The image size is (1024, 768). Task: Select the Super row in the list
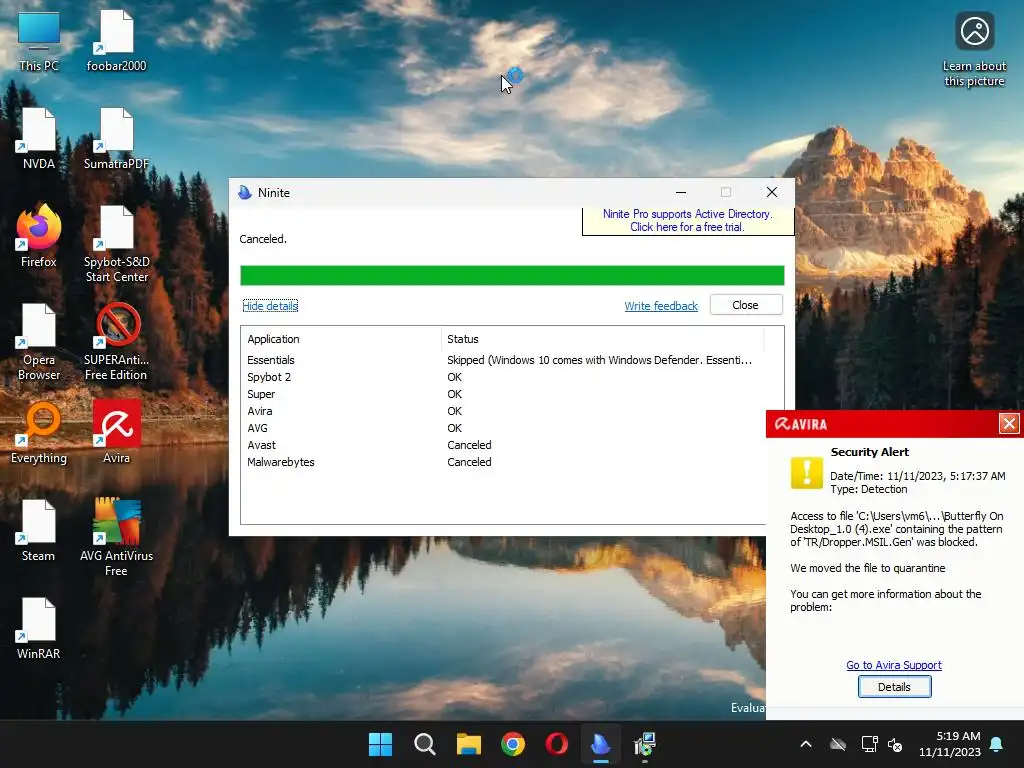tap(503, 394)
